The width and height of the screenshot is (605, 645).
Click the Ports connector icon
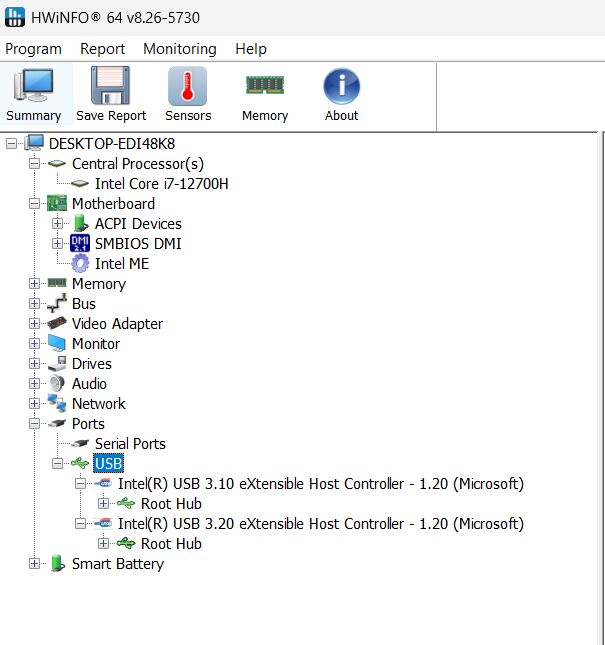[57, 423]
